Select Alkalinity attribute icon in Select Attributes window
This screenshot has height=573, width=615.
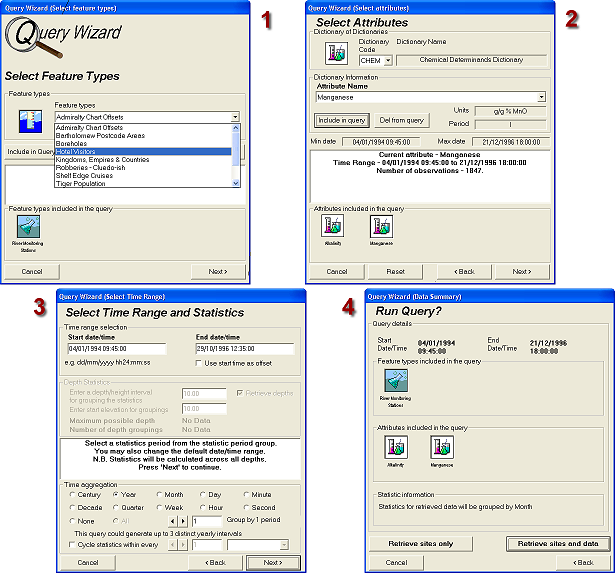click(x=333, y=228)
